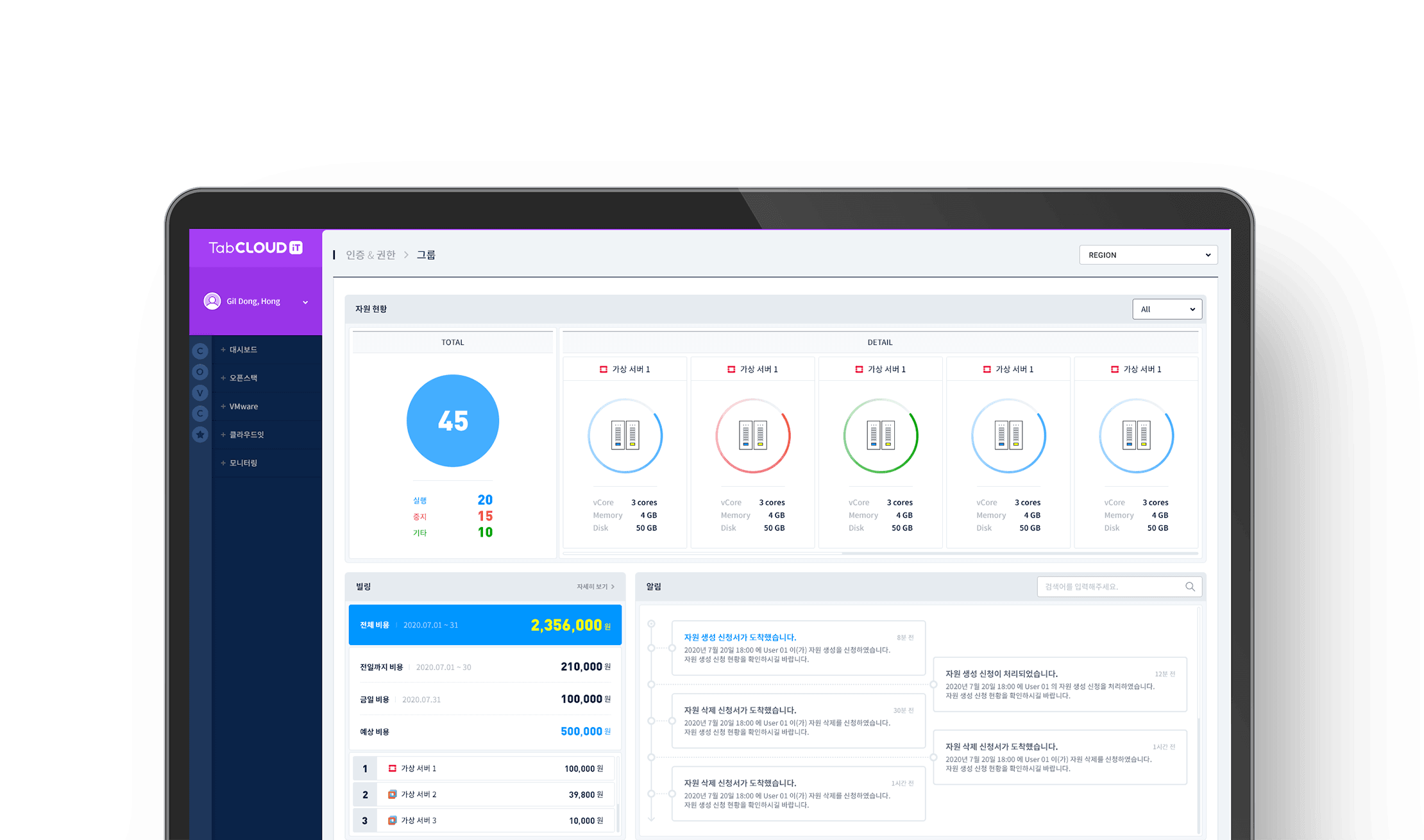Open the 모니터링 menu item
Image resolution: width=1424 pixels, height=840 pixels.
(243, 463)
